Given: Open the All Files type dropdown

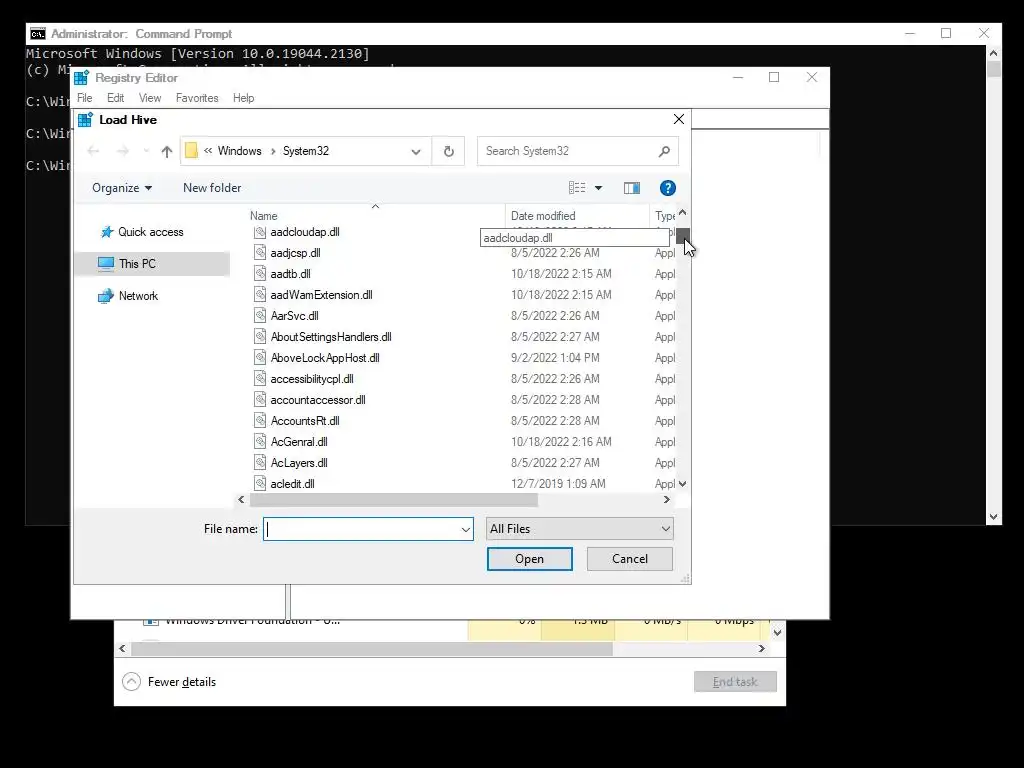Looking at the screenshot, I should (580, 529).
